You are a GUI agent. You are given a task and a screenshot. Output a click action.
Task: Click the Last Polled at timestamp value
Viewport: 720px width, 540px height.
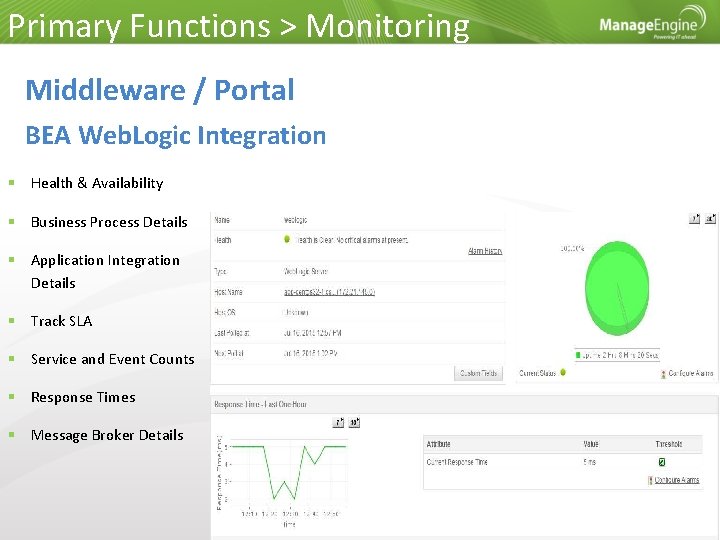click(x=312, y=333)
